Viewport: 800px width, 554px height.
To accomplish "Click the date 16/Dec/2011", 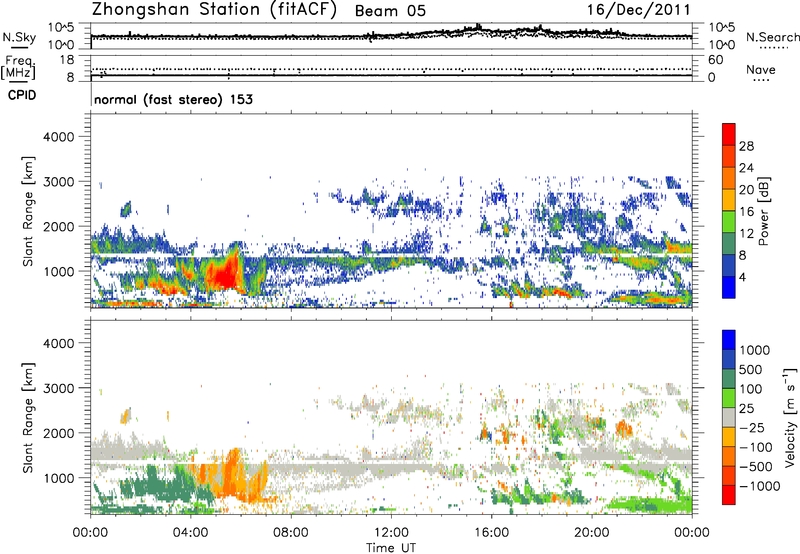I will pyautogui.click(x=639, y=9).
